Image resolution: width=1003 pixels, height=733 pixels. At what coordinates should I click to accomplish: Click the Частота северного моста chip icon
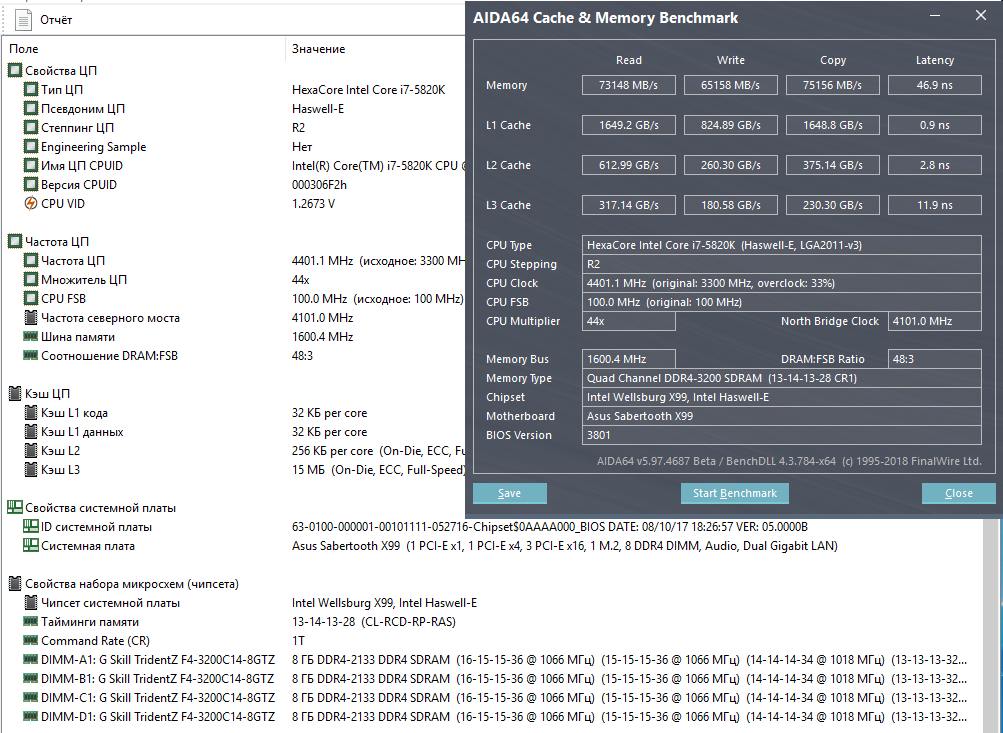[31, 317]
